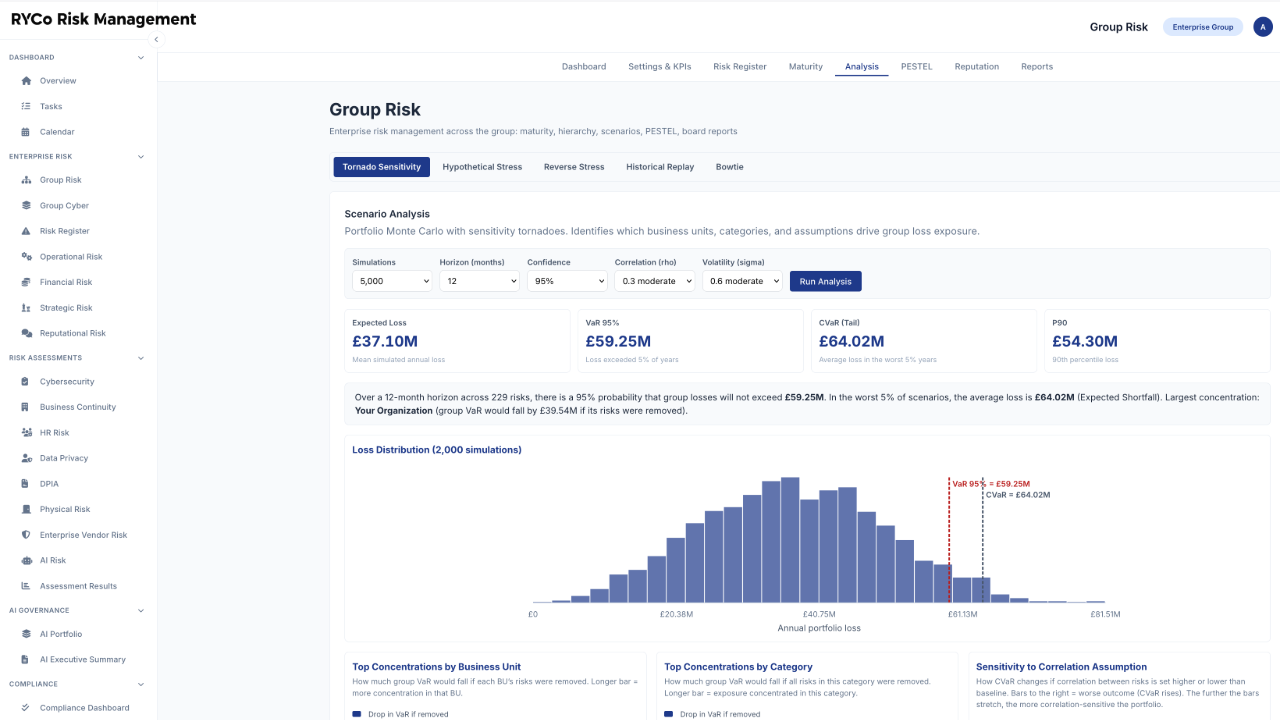Open the user avatar A icon
The width and height of the screenshot is (1280, 720).
(x=1261, y=27)
